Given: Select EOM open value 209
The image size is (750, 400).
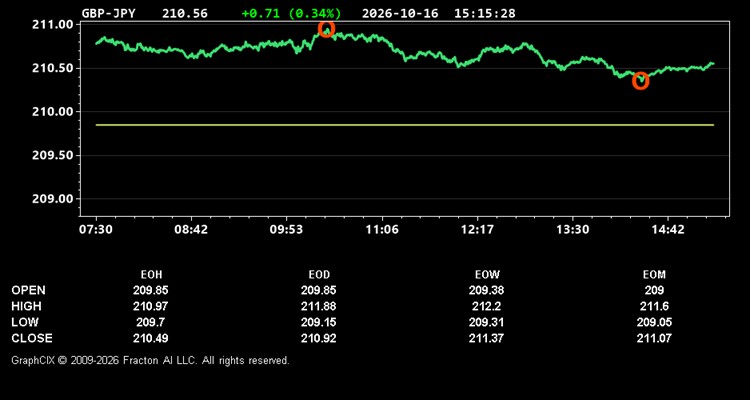Looking at the screenshot, I should (654, 290).
